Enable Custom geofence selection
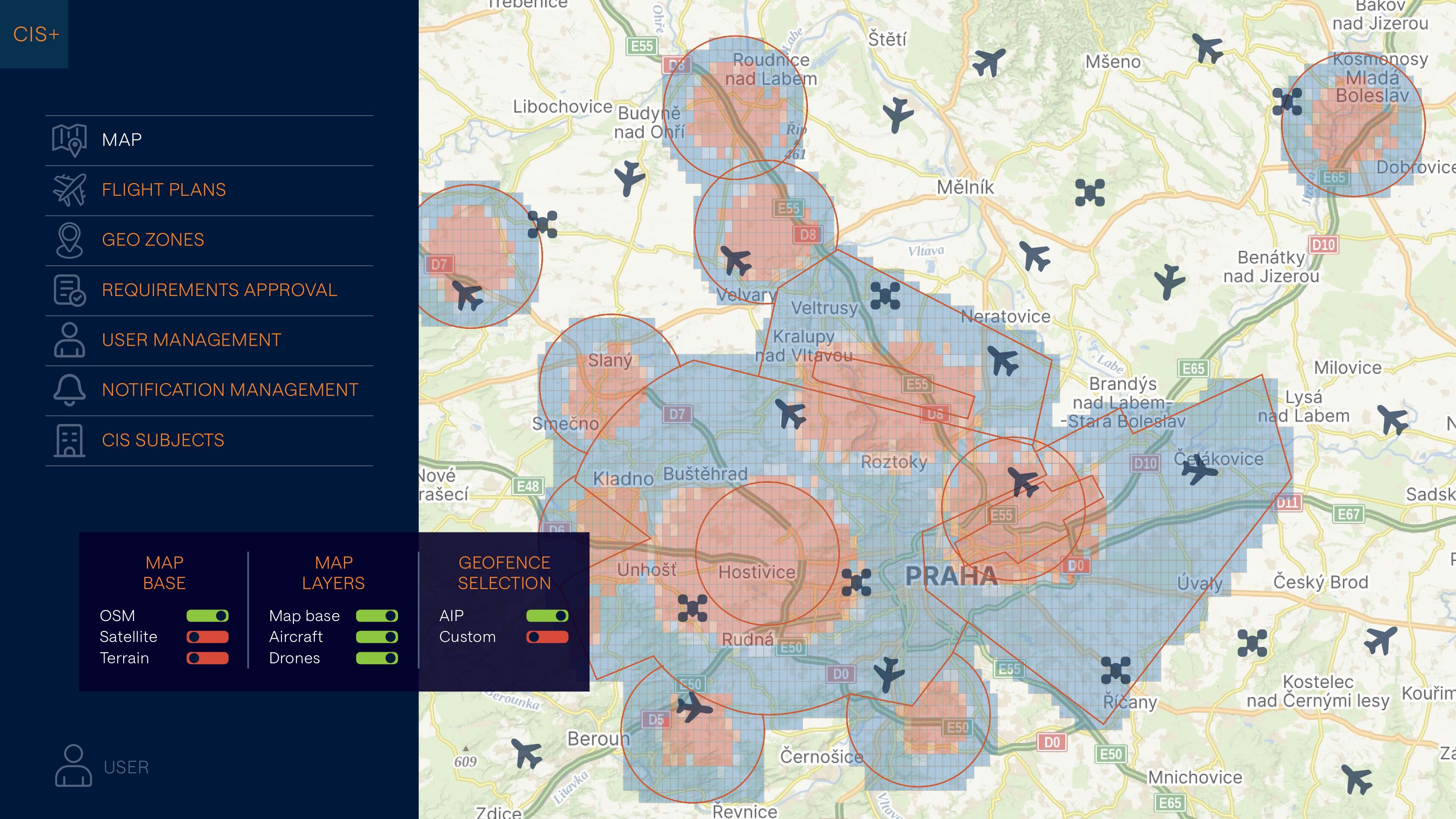 546,637
